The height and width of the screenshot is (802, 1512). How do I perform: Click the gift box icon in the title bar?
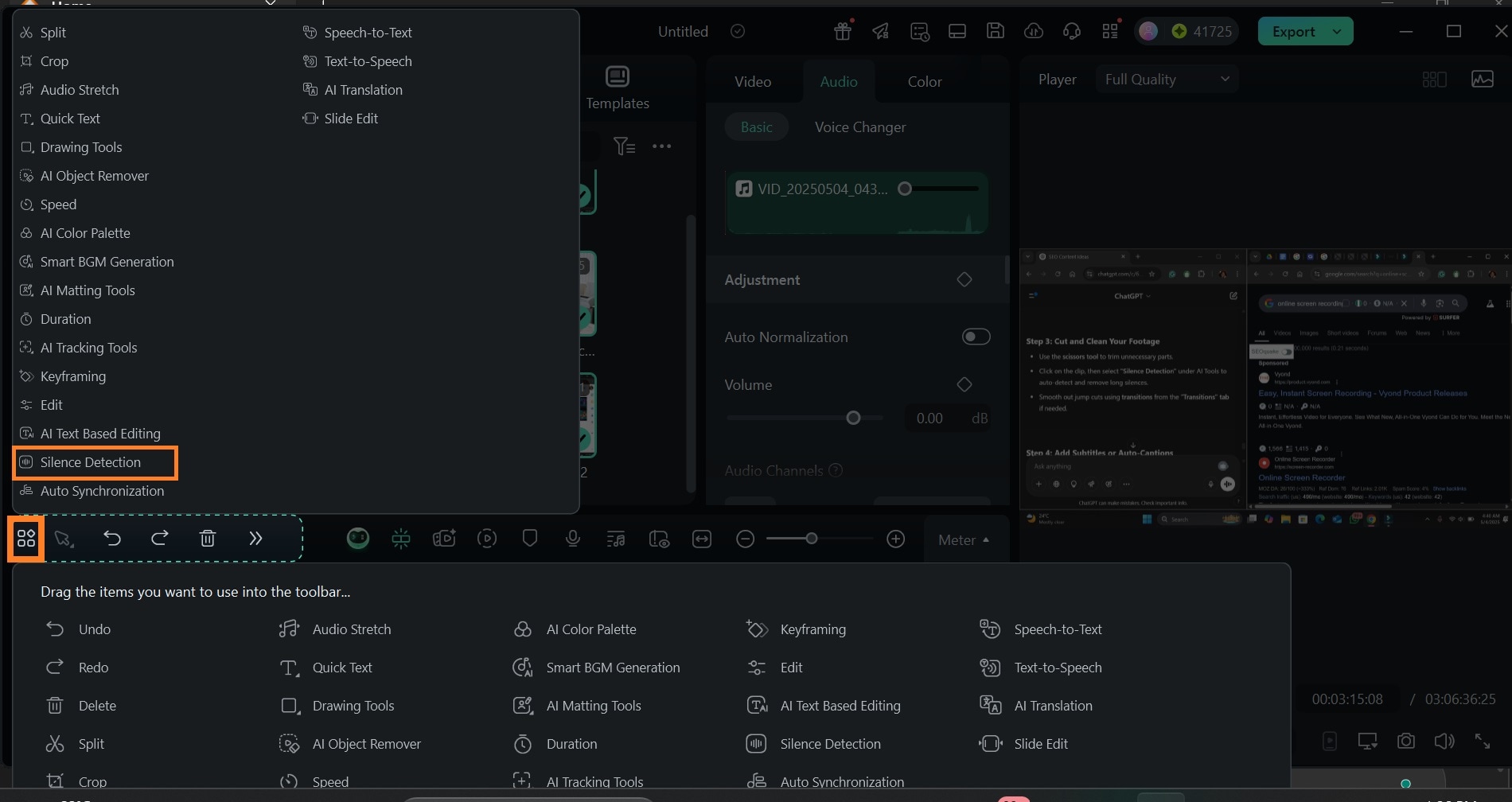843,31
